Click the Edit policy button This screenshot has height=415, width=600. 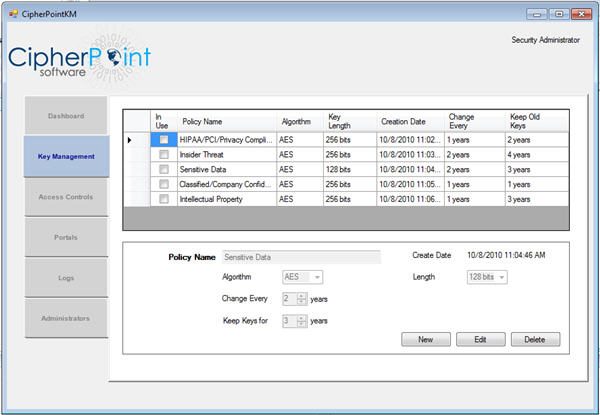[x=481, y=339]
